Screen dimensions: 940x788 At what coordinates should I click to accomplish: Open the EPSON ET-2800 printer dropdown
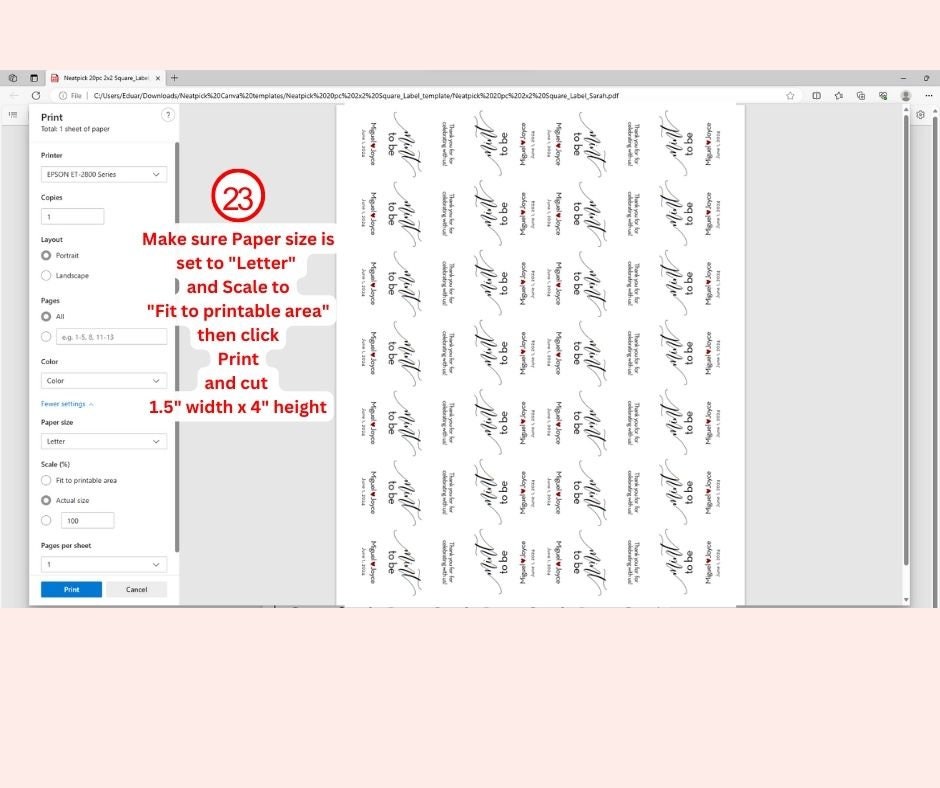[104, 175]
